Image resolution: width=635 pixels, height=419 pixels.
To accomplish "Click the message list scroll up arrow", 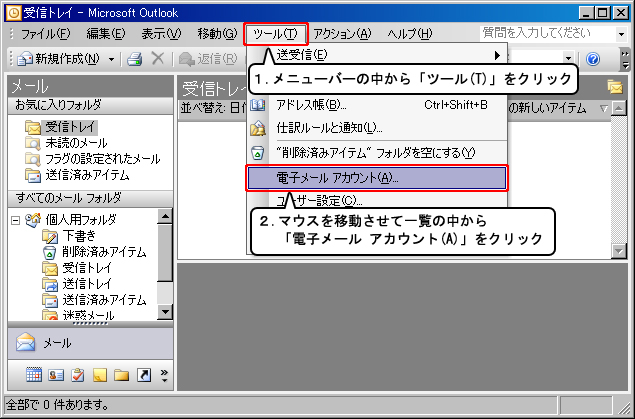I will point(619,108).
